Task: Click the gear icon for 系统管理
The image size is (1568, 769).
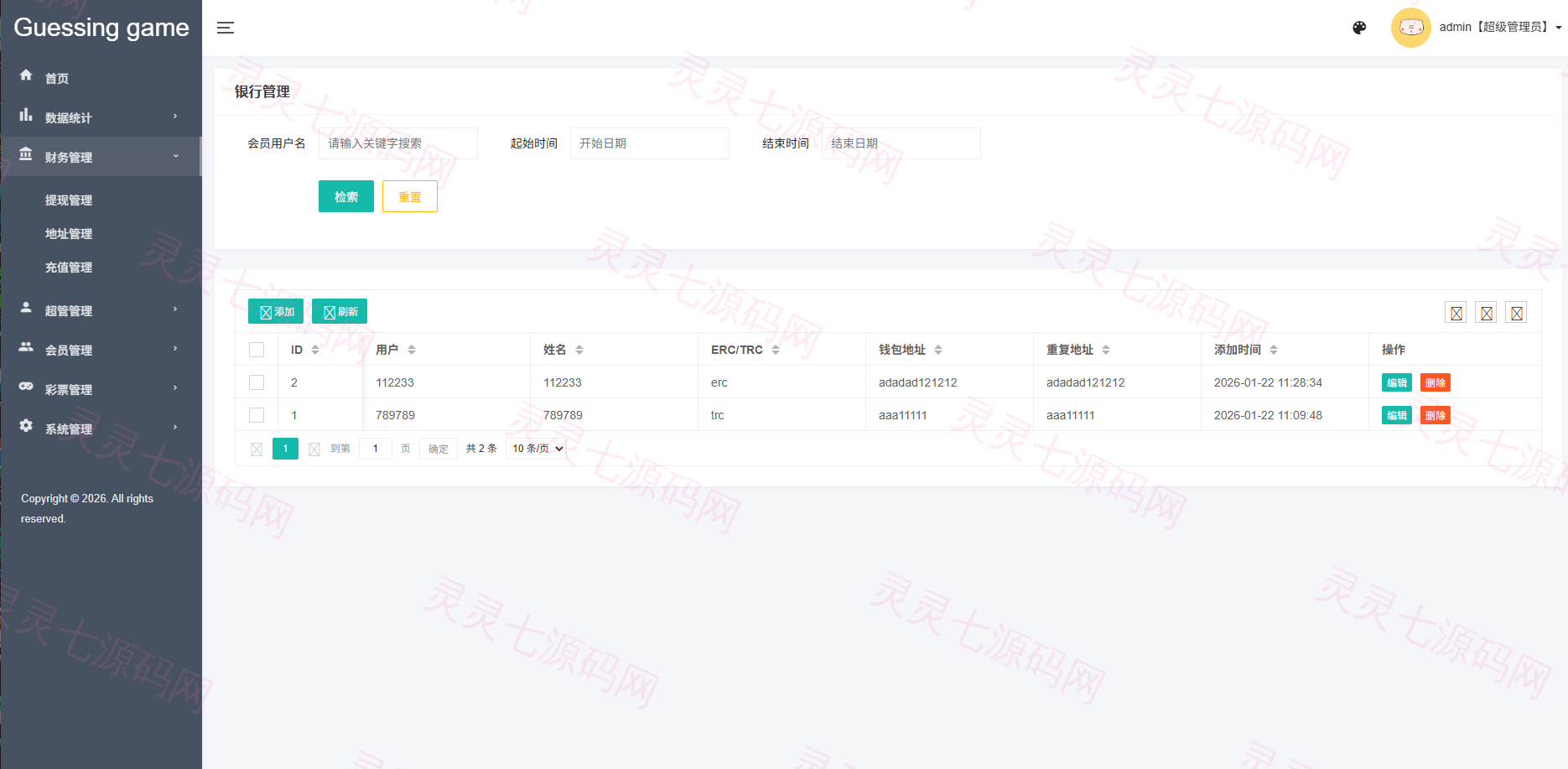Action: (x=26, y=426)
